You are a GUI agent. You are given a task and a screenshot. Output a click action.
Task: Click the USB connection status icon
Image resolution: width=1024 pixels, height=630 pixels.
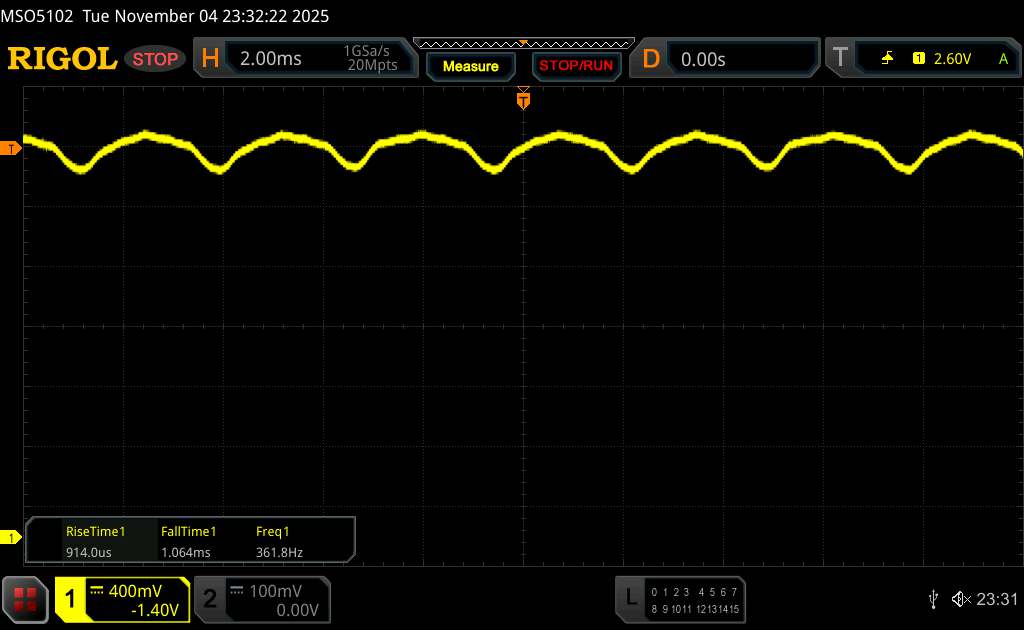(x=933, y=599)
